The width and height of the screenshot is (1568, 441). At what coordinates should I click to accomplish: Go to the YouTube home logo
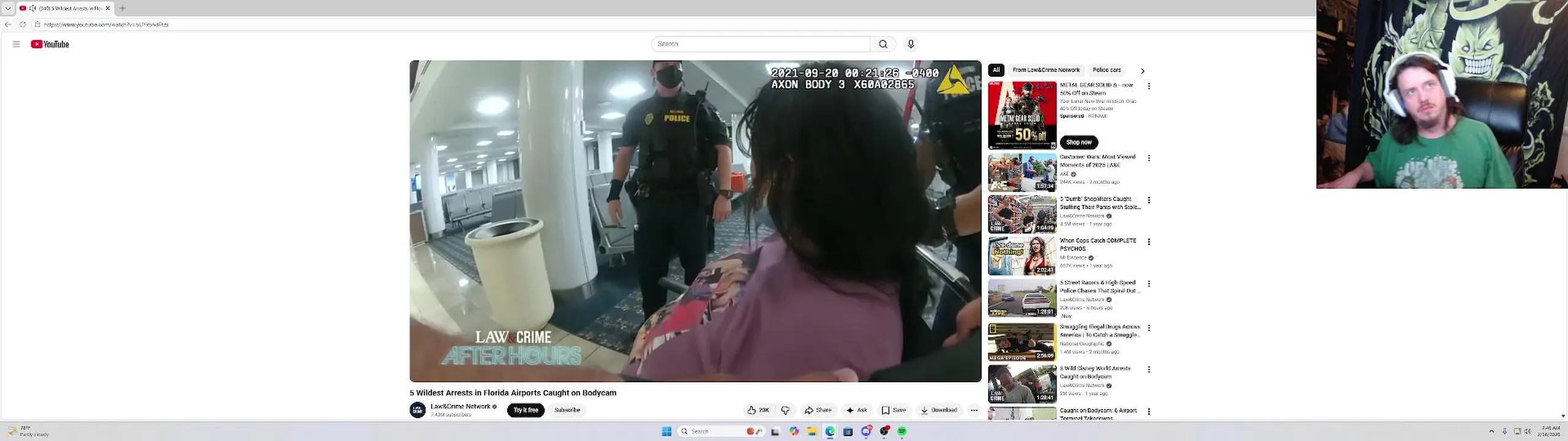(x=50, y=44)
